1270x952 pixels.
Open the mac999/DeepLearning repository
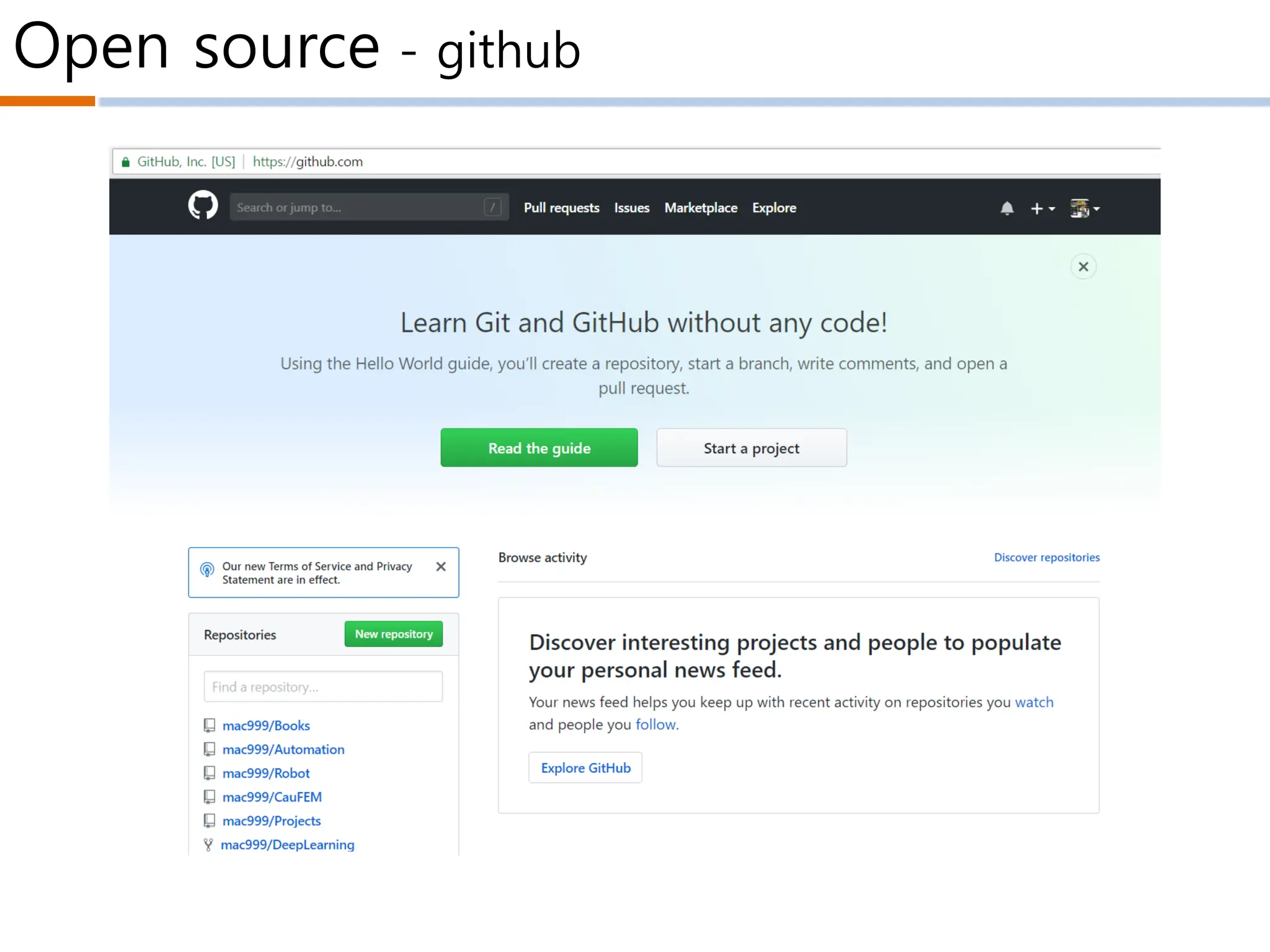coord(288,845)
